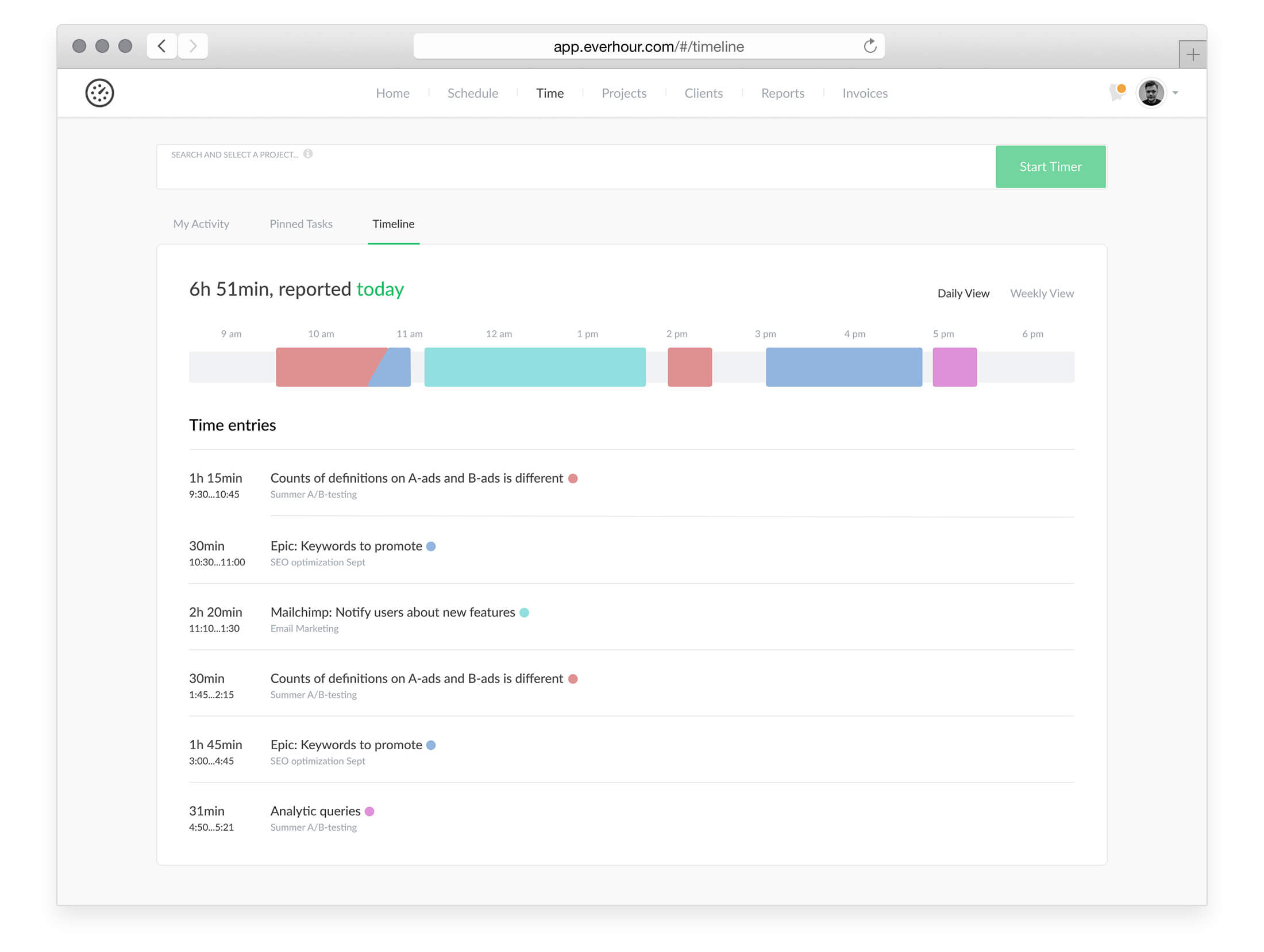Click the browser address bar
This screenshot has width=1264, height=952.
click(649, 46)
